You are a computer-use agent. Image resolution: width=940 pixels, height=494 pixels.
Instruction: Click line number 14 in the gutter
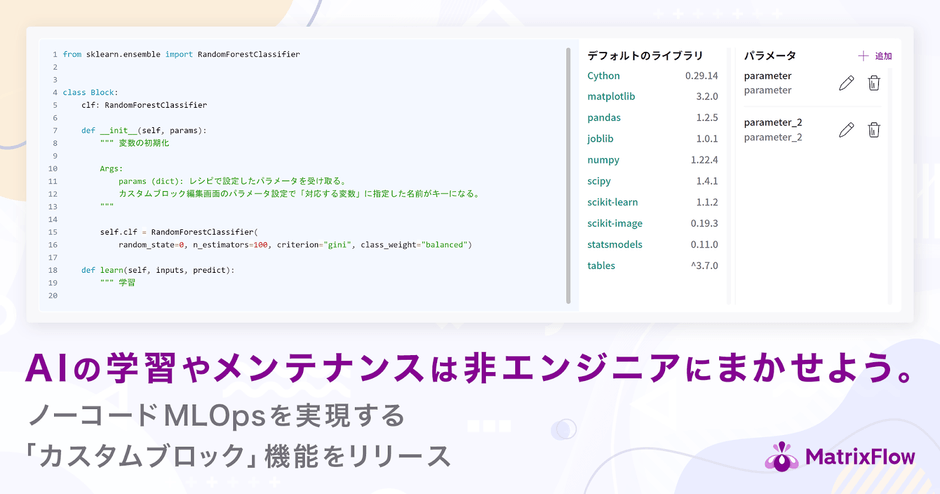click(53, 219)
